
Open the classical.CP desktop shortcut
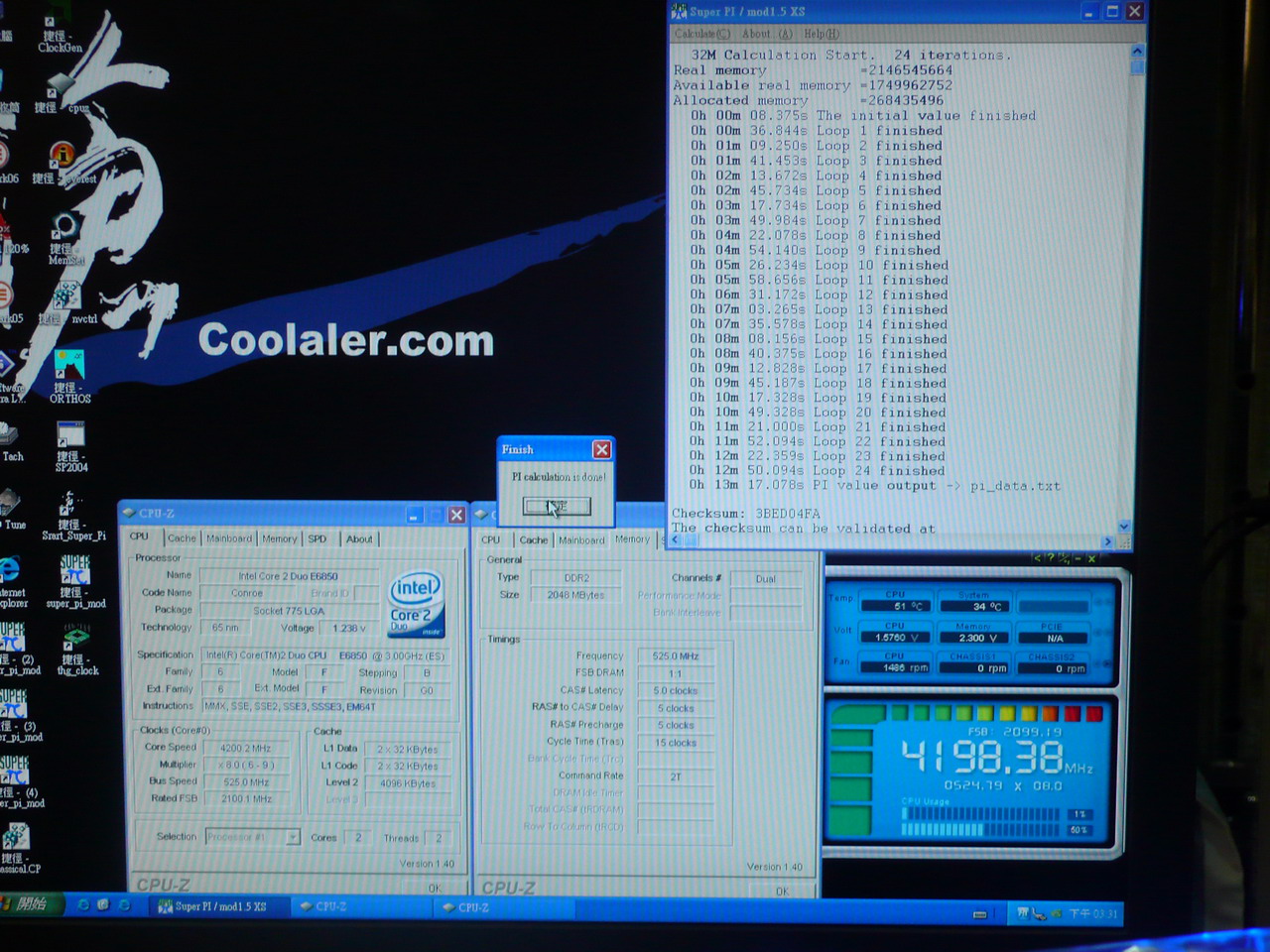tap(16, 850)
